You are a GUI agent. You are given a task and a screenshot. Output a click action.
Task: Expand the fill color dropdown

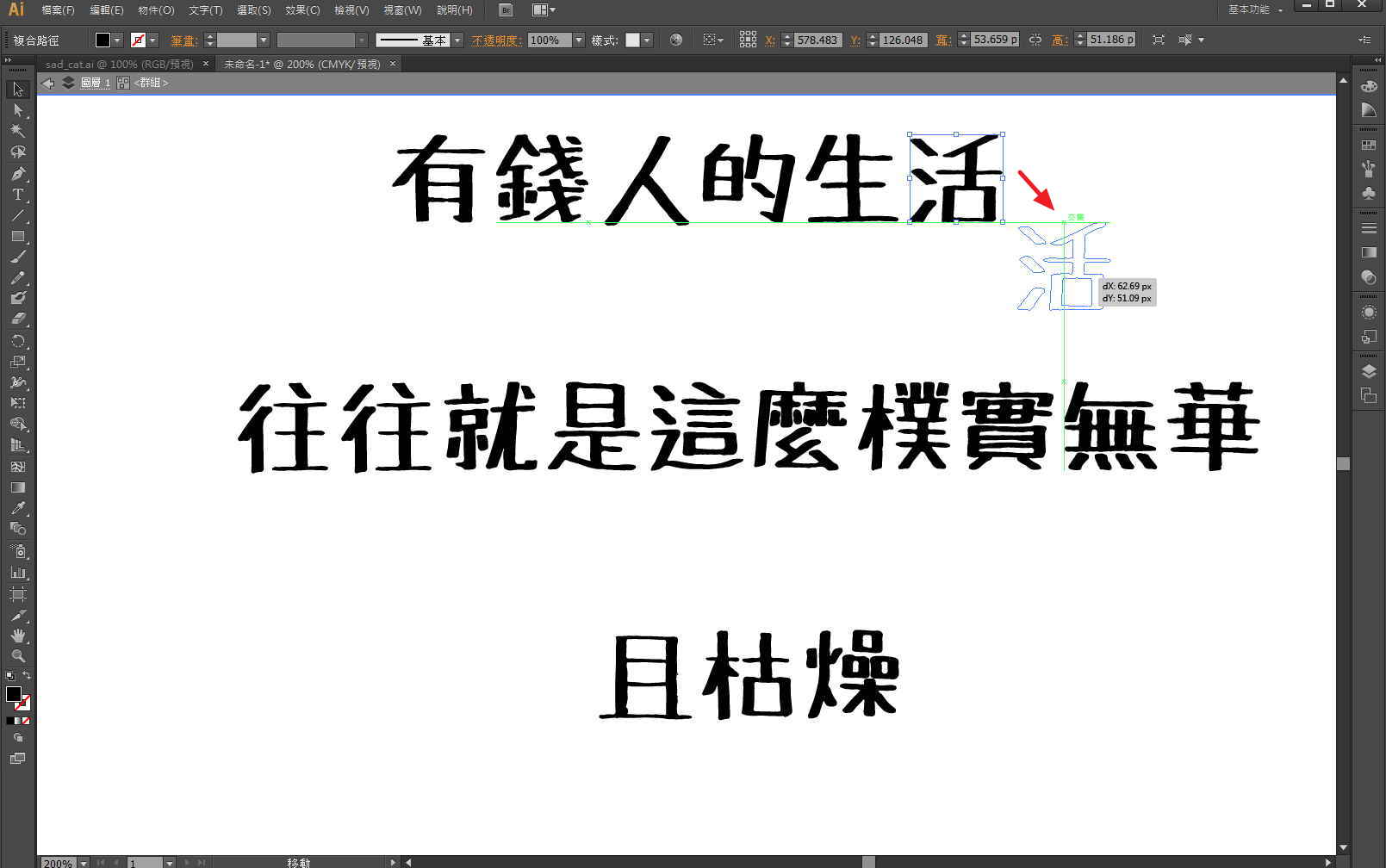(x=117, y=40)
